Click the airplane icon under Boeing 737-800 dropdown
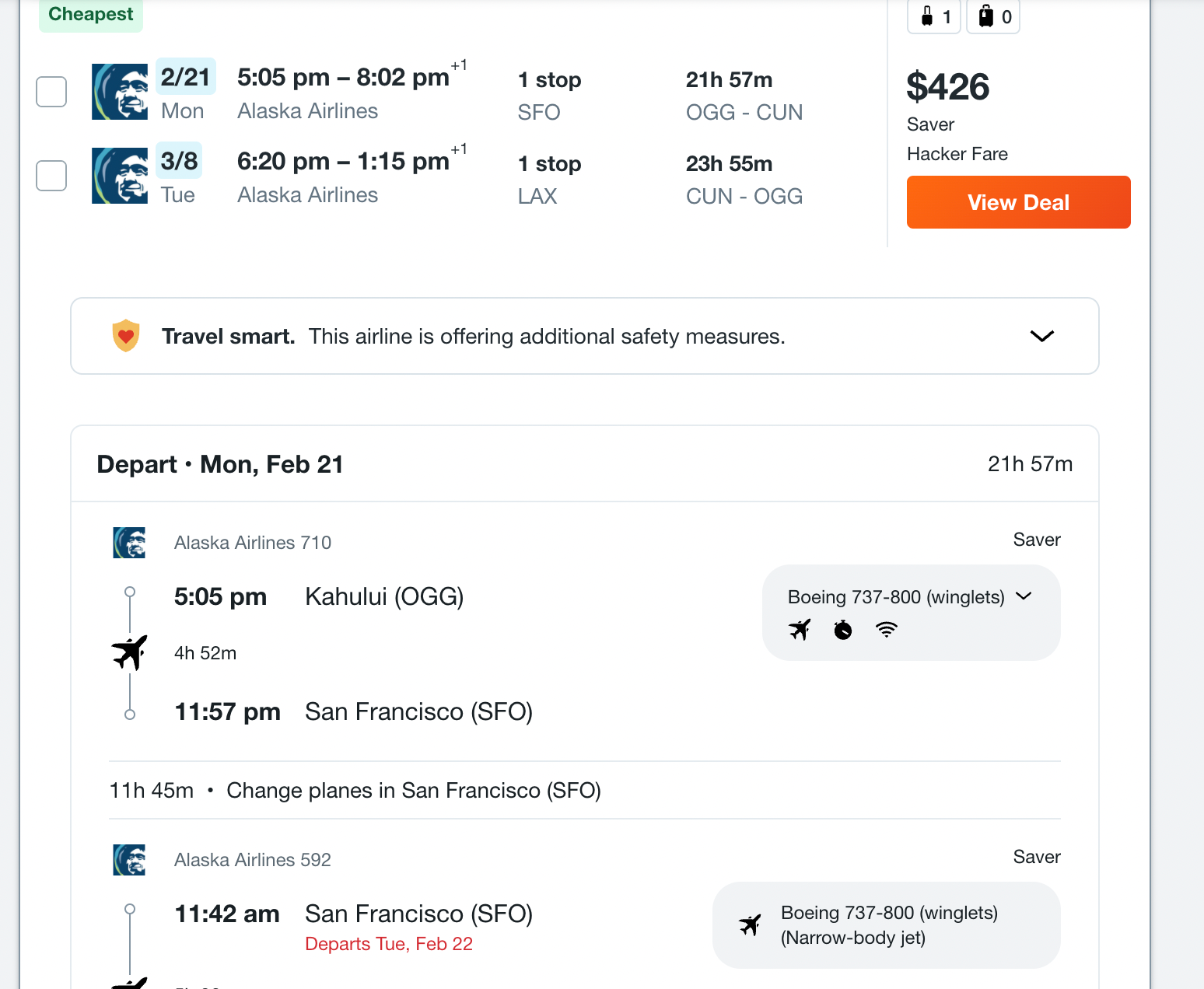Screen dimensions: 1204x989 coord(800,630)
